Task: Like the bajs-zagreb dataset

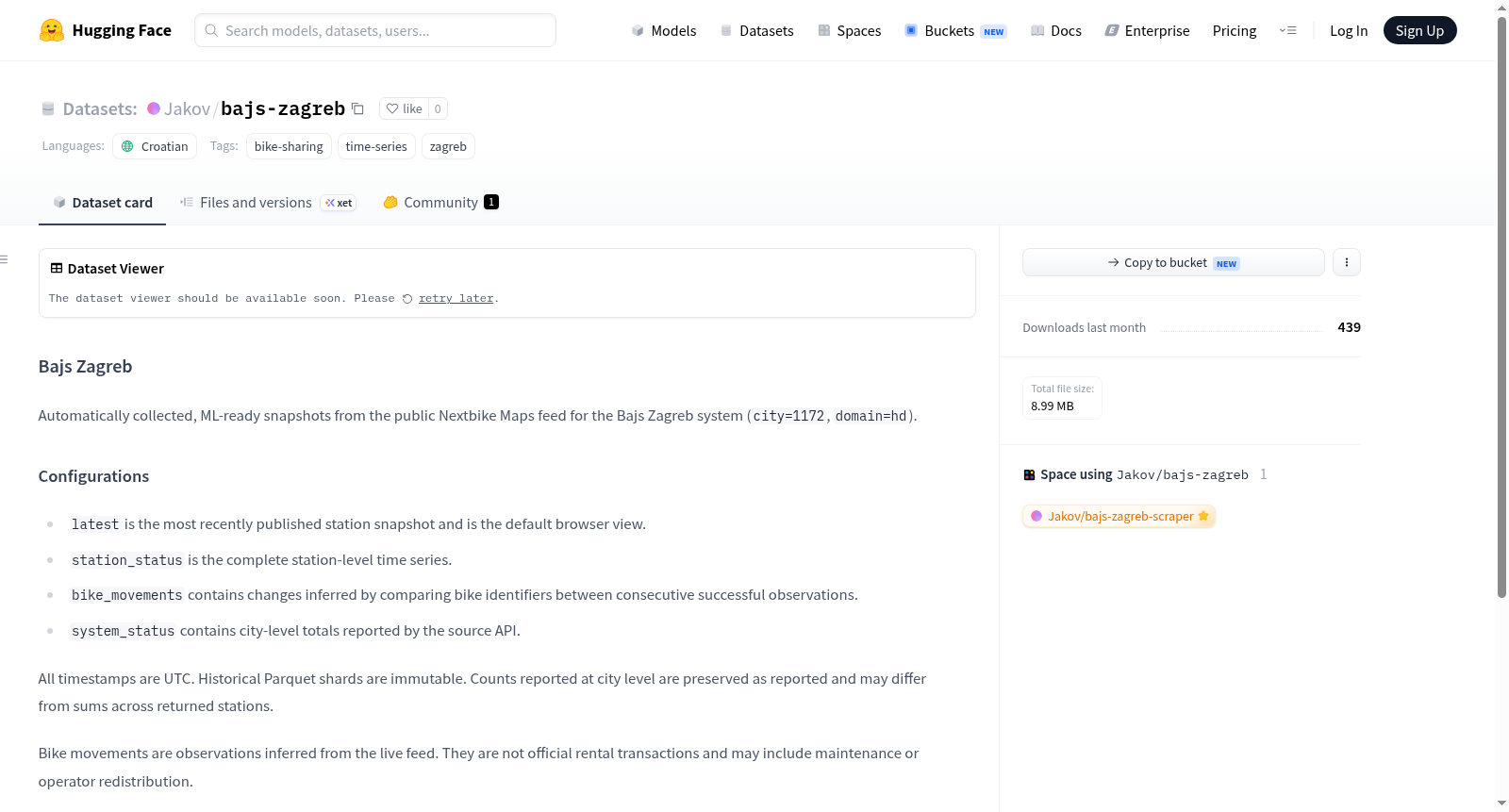Action: tap(404, 108)
